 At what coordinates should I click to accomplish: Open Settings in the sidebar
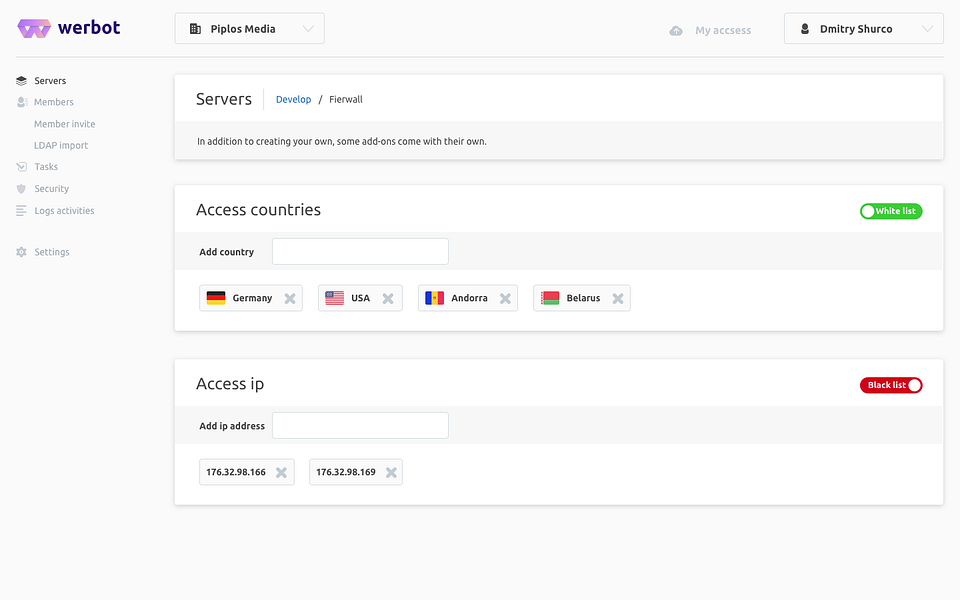tap(52, 252)
